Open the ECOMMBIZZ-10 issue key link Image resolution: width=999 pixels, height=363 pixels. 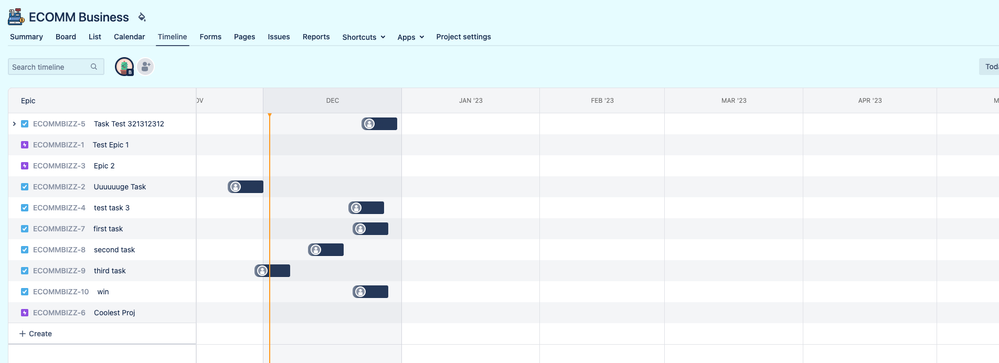tap(61, 292)
